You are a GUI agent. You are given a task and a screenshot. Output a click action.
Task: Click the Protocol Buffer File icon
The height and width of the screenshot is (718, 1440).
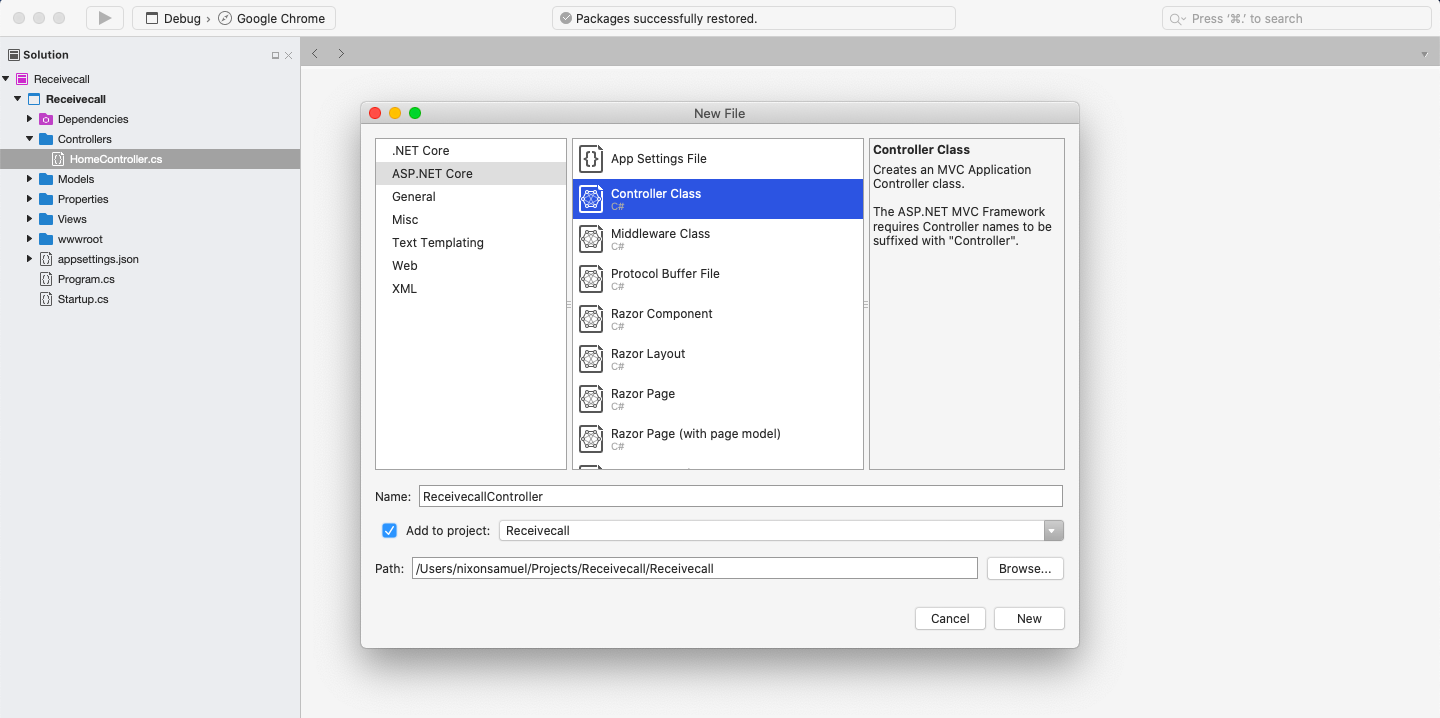(591, 279)
